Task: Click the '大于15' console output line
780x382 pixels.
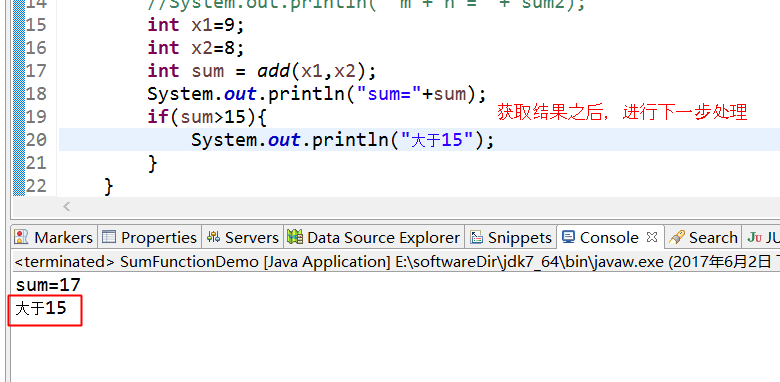Action: [x=41, y=308]
